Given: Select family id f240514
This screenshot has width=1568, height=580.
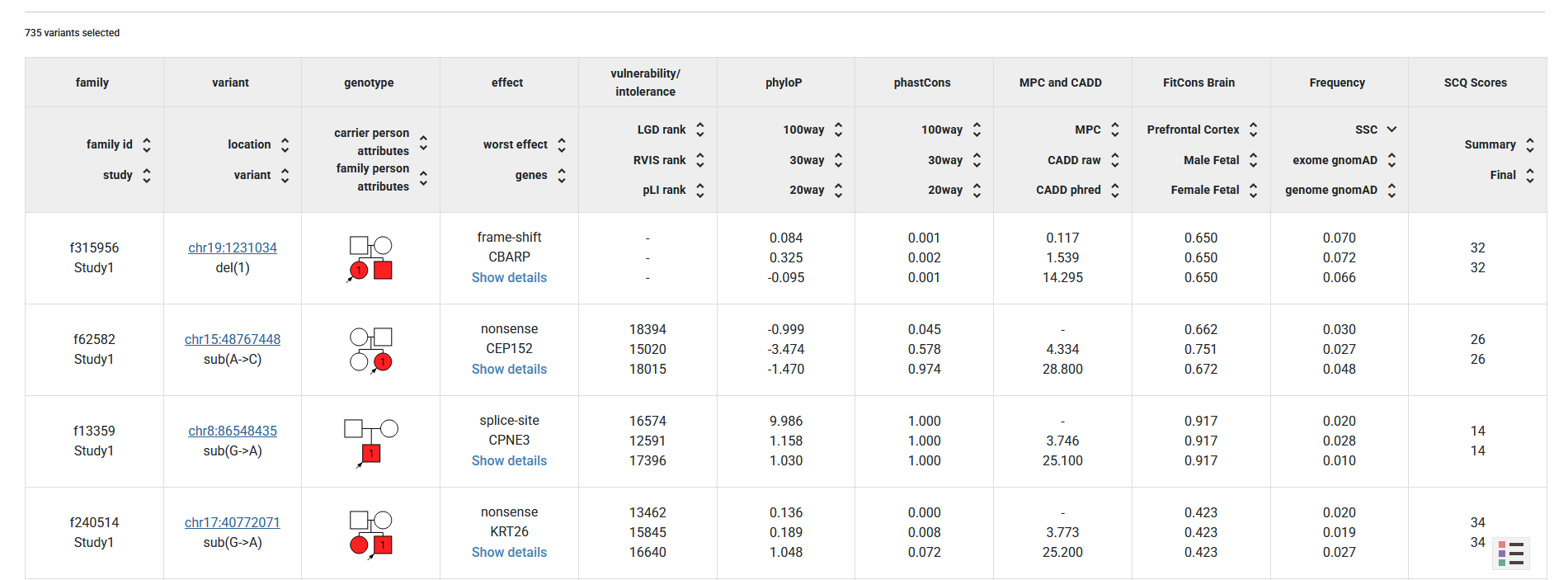Looking at the screenshot, I should 94,522.
